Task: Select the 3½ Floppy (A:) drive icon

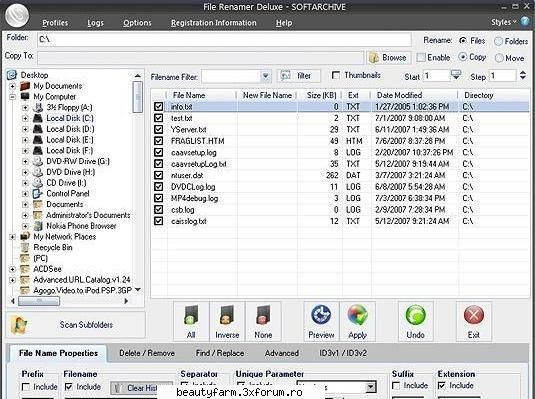Action: tap(38, 108)
